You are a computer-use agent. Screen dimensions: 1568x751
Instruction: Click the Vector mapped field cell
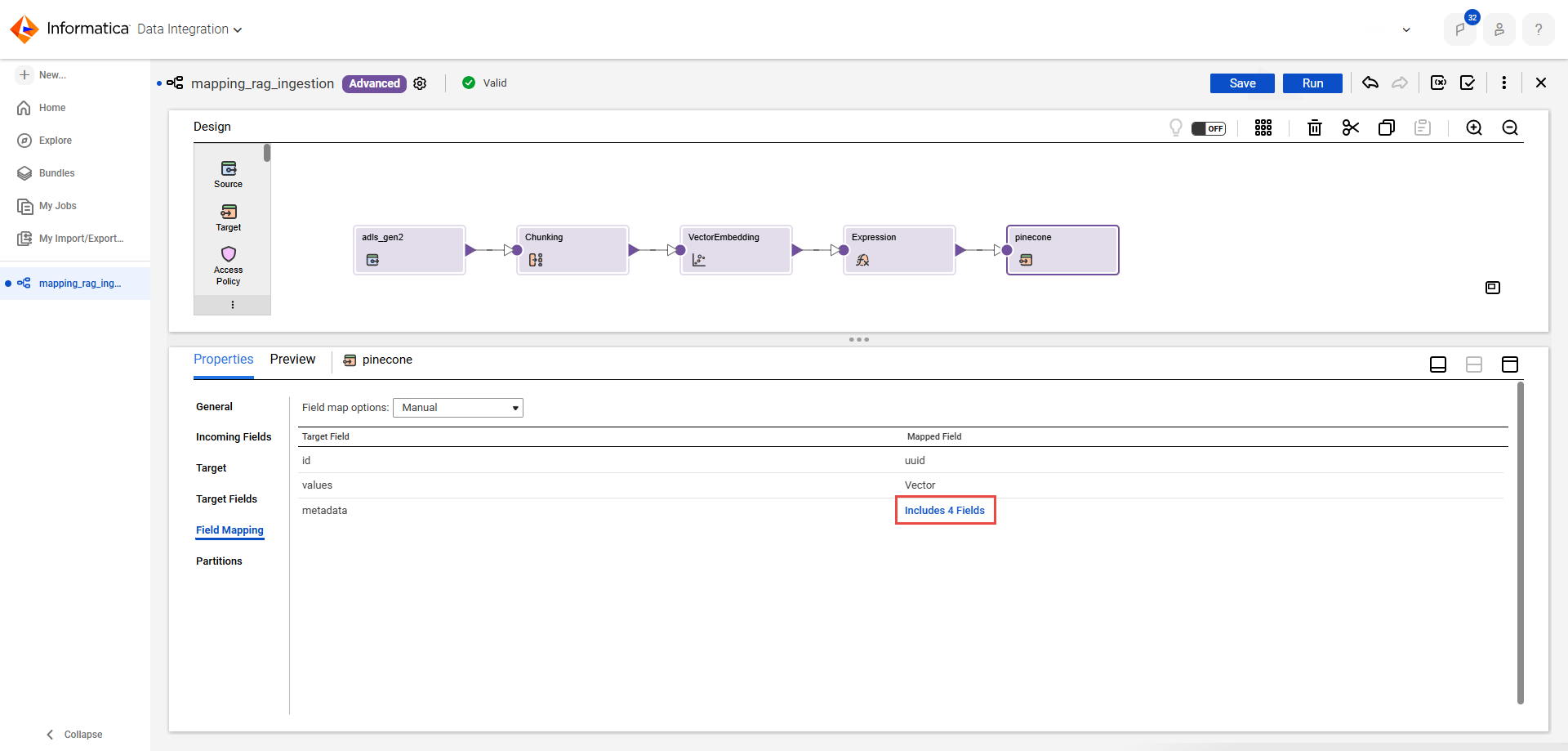pyautogui.click(x=920, y=485)
